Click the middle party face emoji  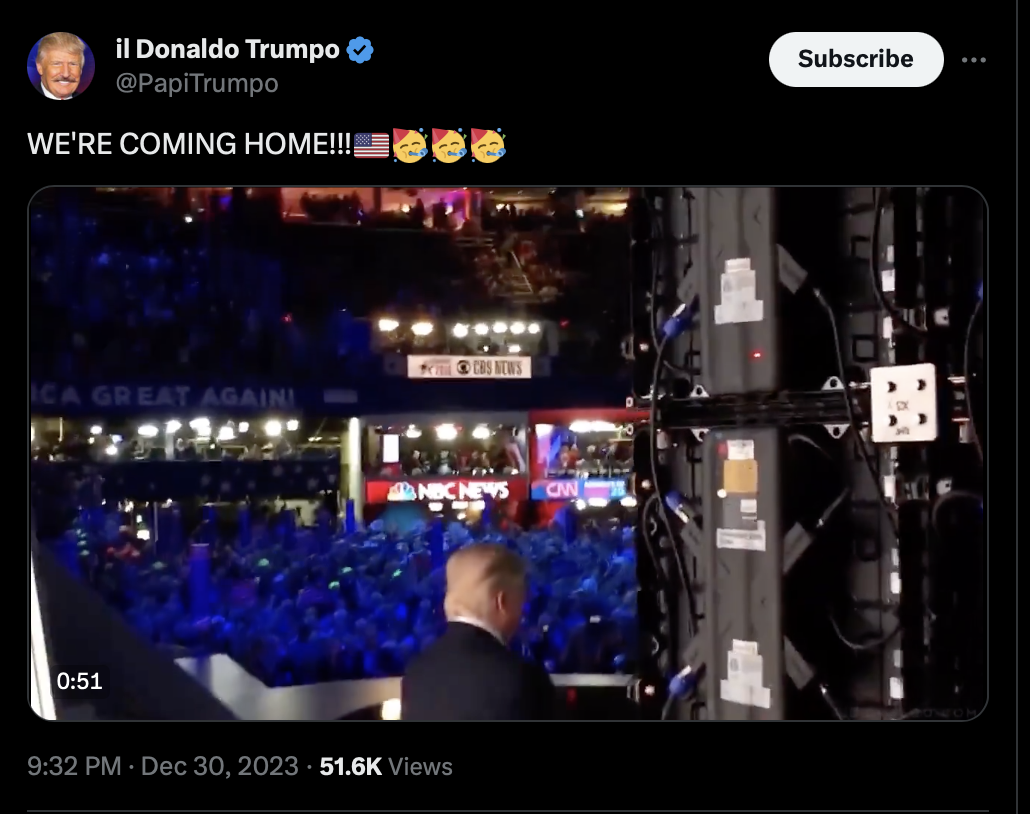tap(449, 145)
